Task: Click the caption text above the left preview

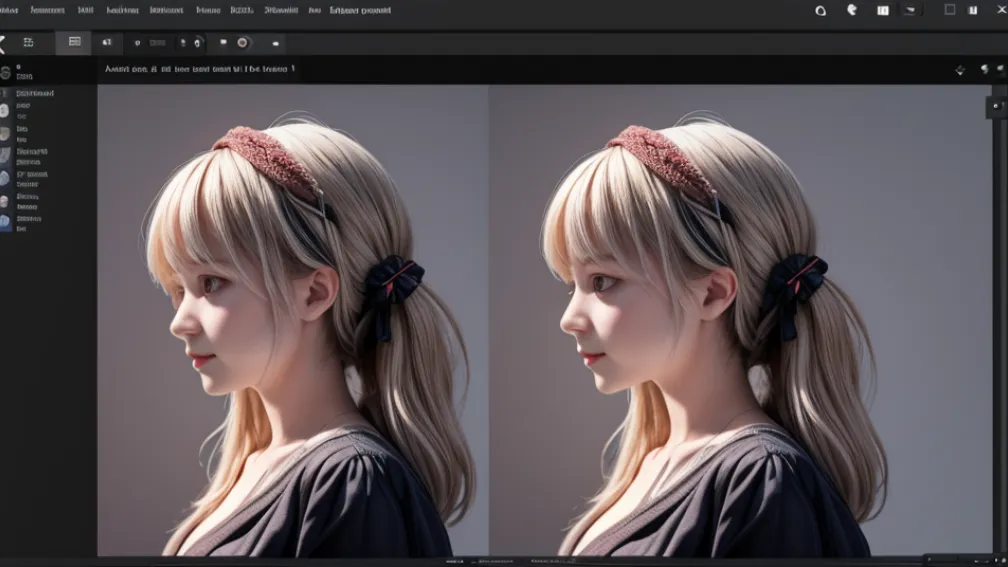Action: tap(200, 69)
